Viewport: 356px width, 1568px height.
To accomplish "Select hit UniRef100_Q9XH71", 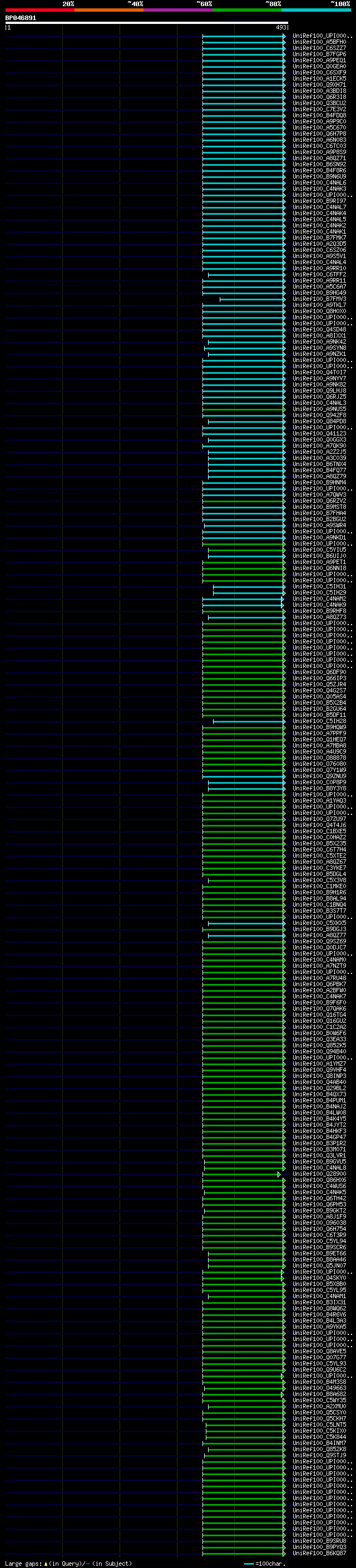I will pyautogui.click(x=319, y=85).
